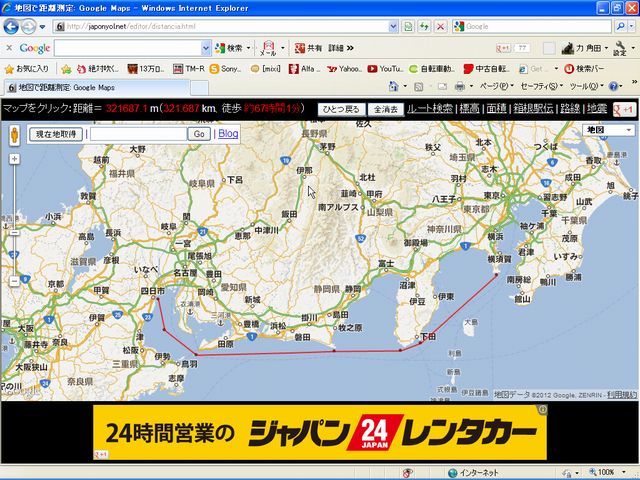Viewport: 640px width, 480px height.
Task: Click the Home icon in command bar
Action: tap(393, 86)
